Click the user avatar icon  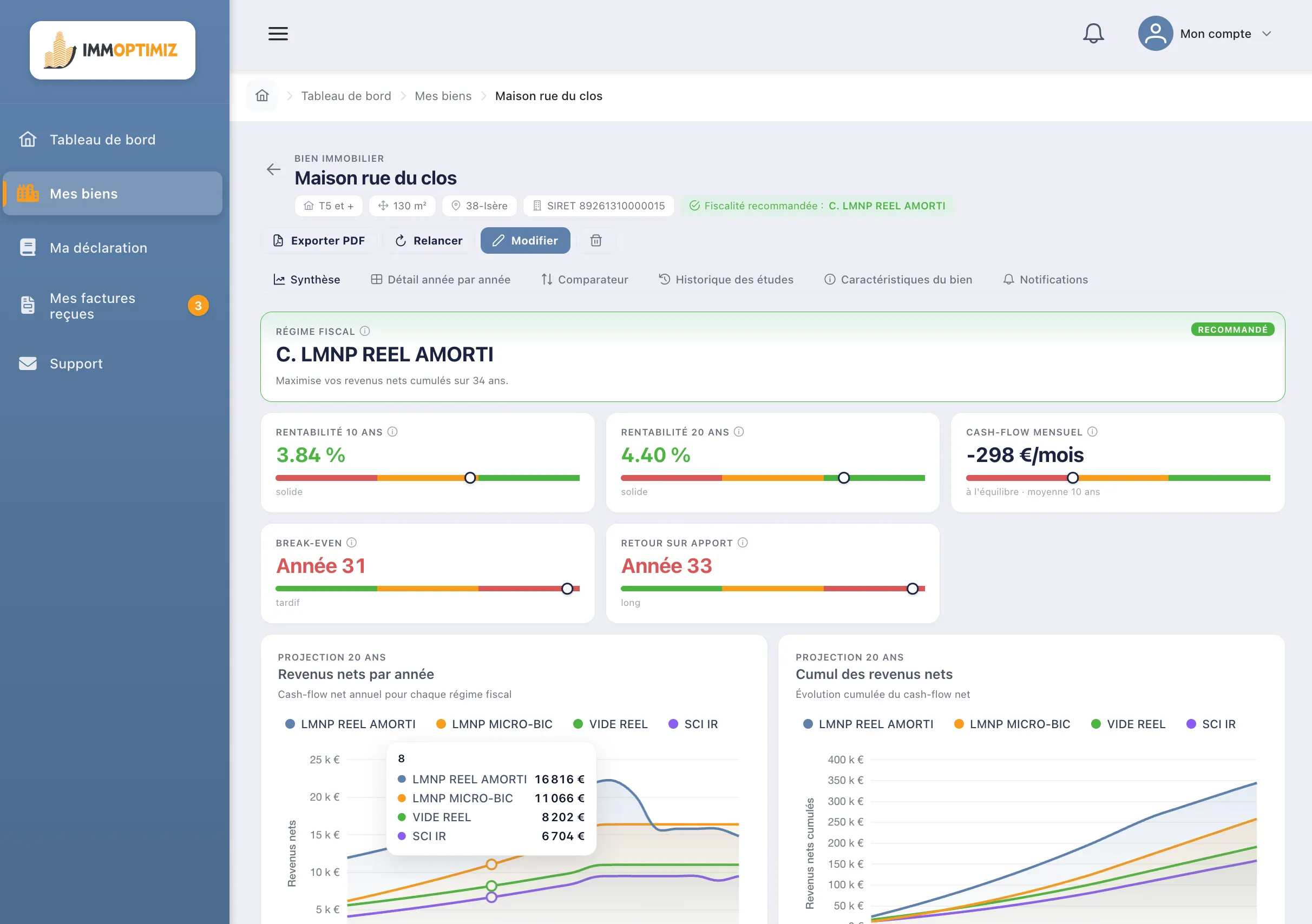(1155, 33)
